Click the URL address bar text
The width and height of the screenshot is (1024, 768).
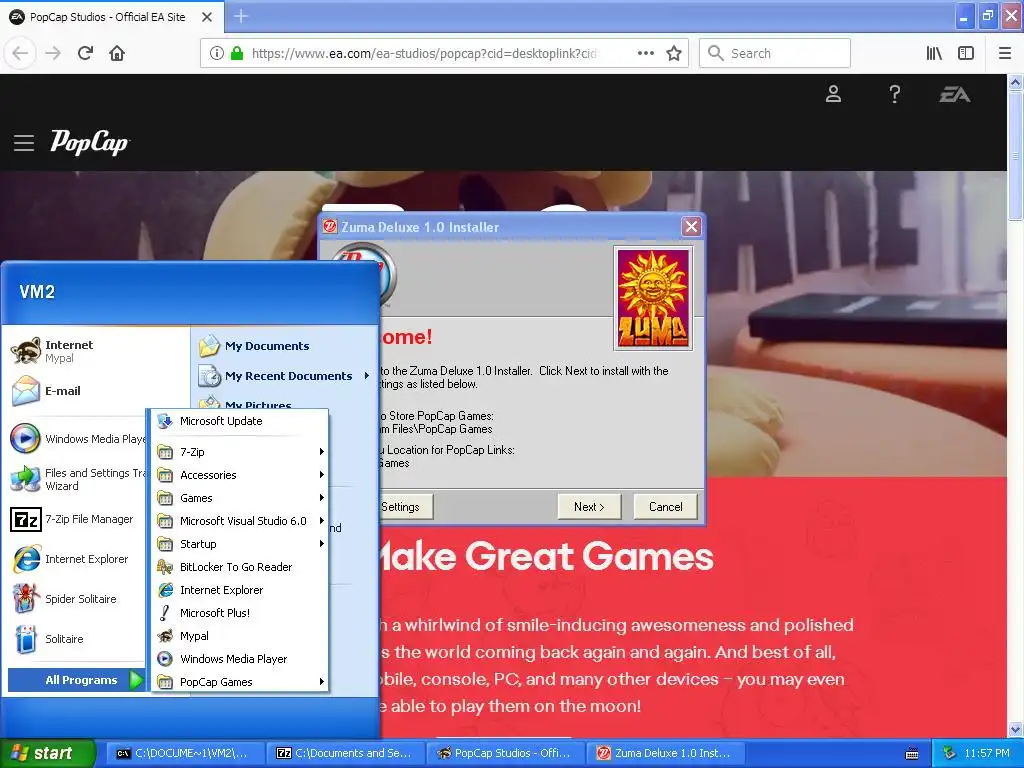tap(424, 54)
